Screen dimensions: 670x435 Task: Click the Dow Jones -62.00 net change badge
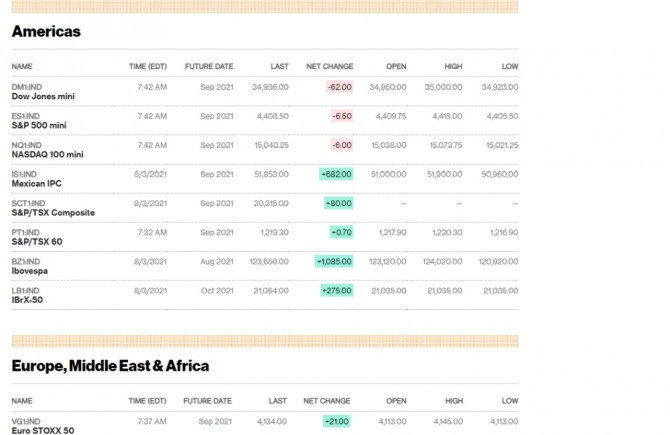339,87
